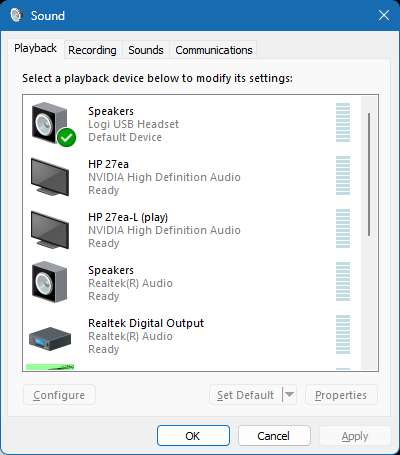Open the Communications tab
The height and width of the screenshot is (455, 400).
click(214, 50)
